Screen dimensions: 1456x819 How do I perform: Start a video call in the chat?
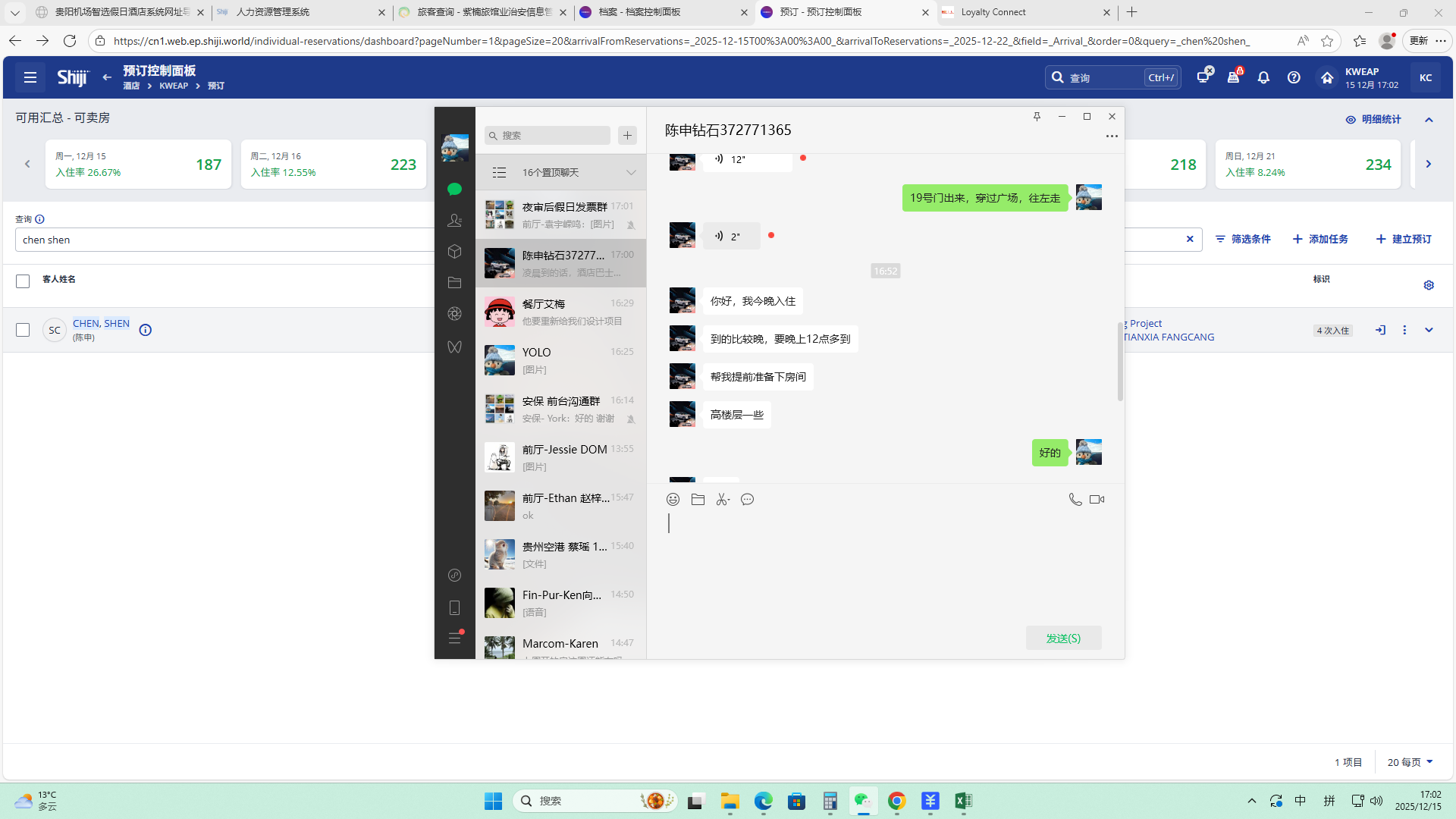tap(1097, 499)
